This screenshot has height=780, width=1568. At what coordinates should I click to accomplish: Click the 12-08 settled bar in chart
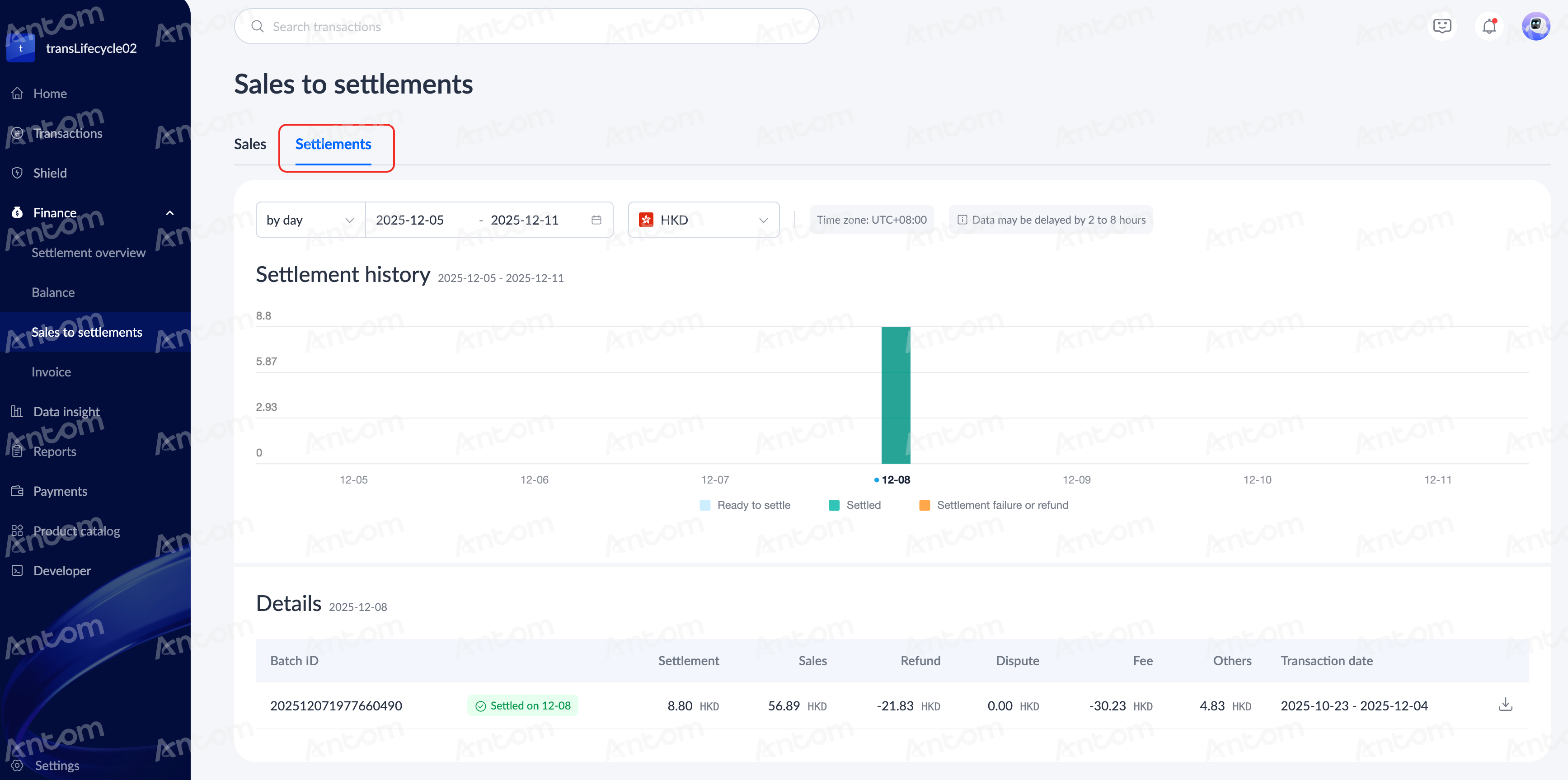point(896,395)
